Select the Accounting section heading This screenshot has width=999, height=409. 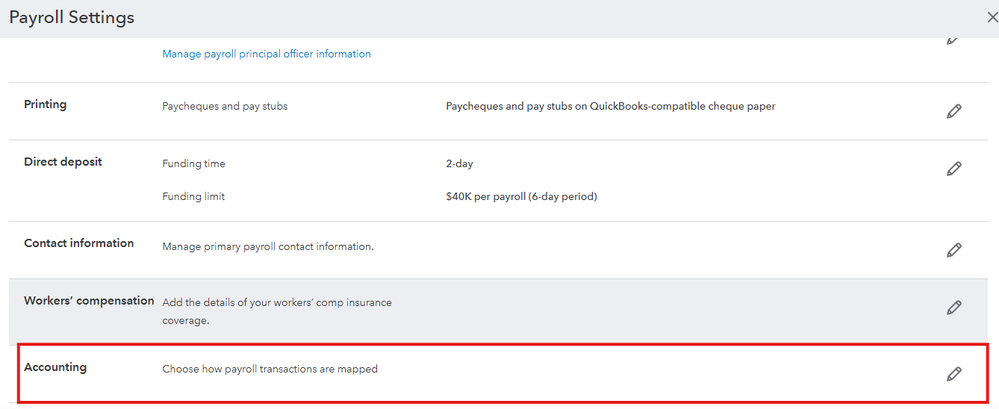[55, 367]
